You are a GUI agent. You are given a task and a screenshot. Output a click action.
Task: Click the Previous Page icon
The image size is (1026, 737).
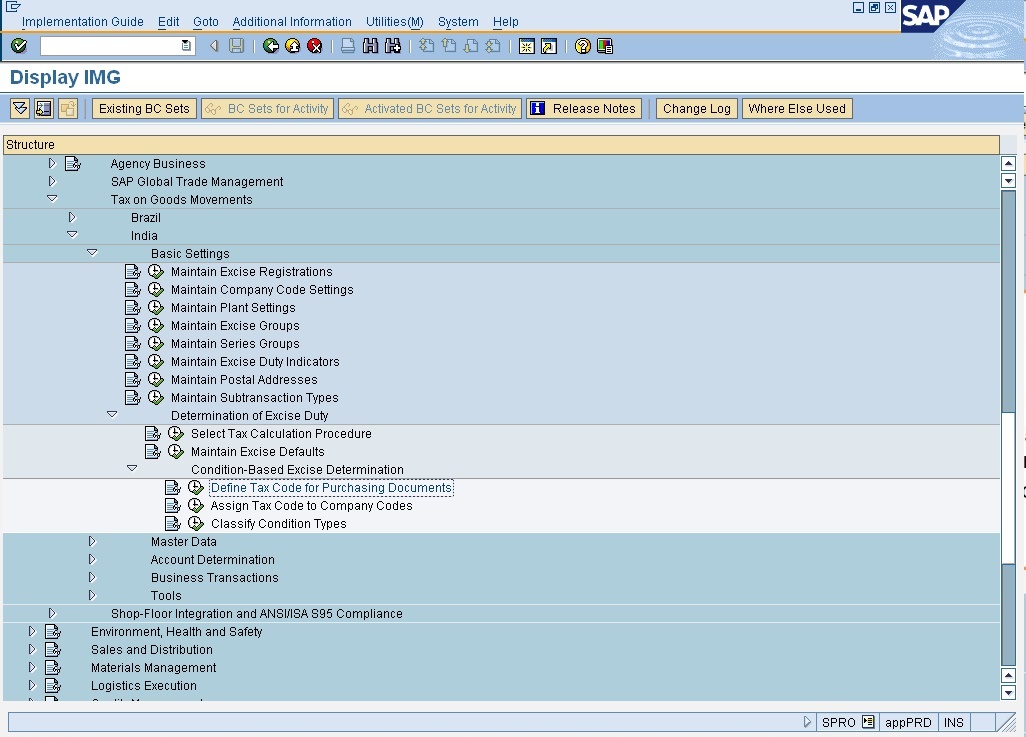(449, 46)
